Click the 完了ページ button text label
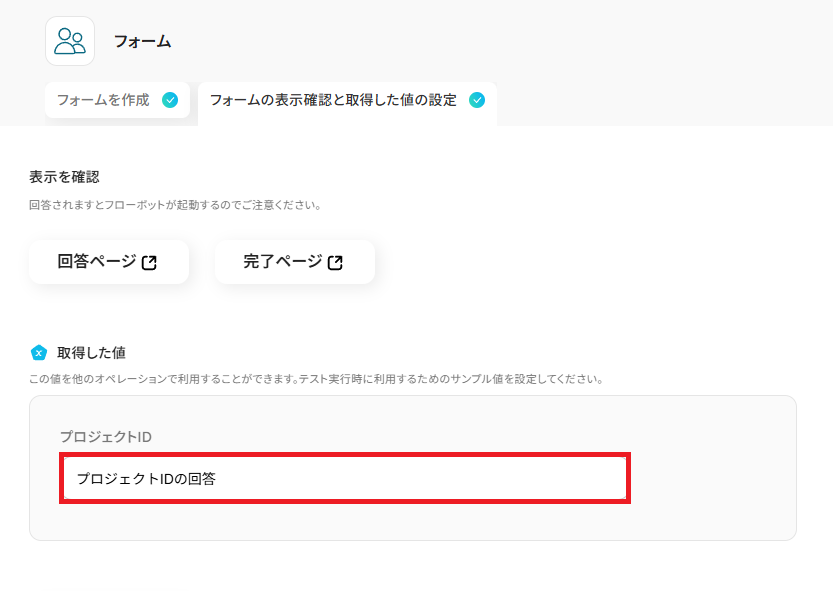This screenshot has width=833, height=591. coord(283,262)
